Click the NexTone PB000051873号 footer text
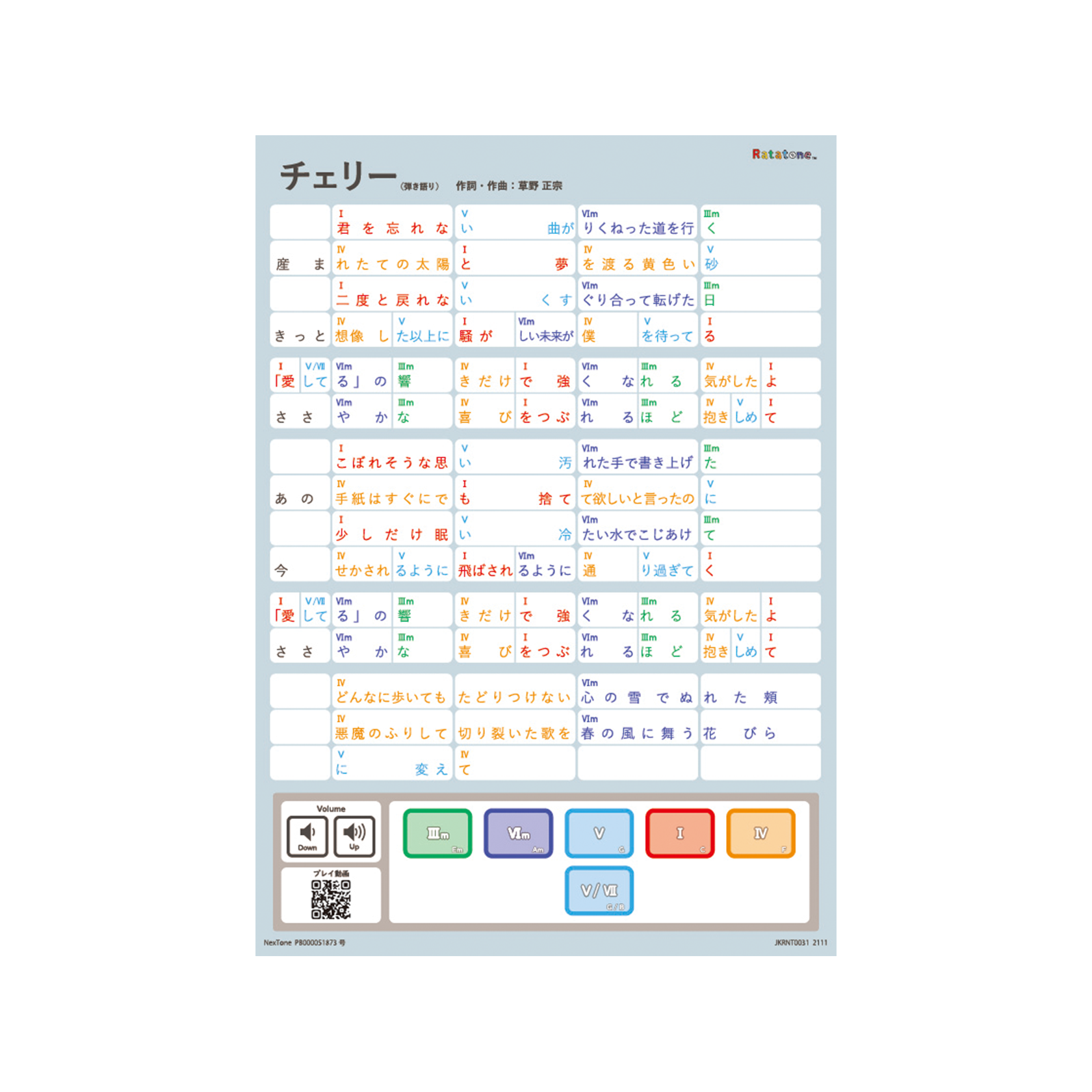This screenshot has height=1092, width=1092. pos(304,942)
